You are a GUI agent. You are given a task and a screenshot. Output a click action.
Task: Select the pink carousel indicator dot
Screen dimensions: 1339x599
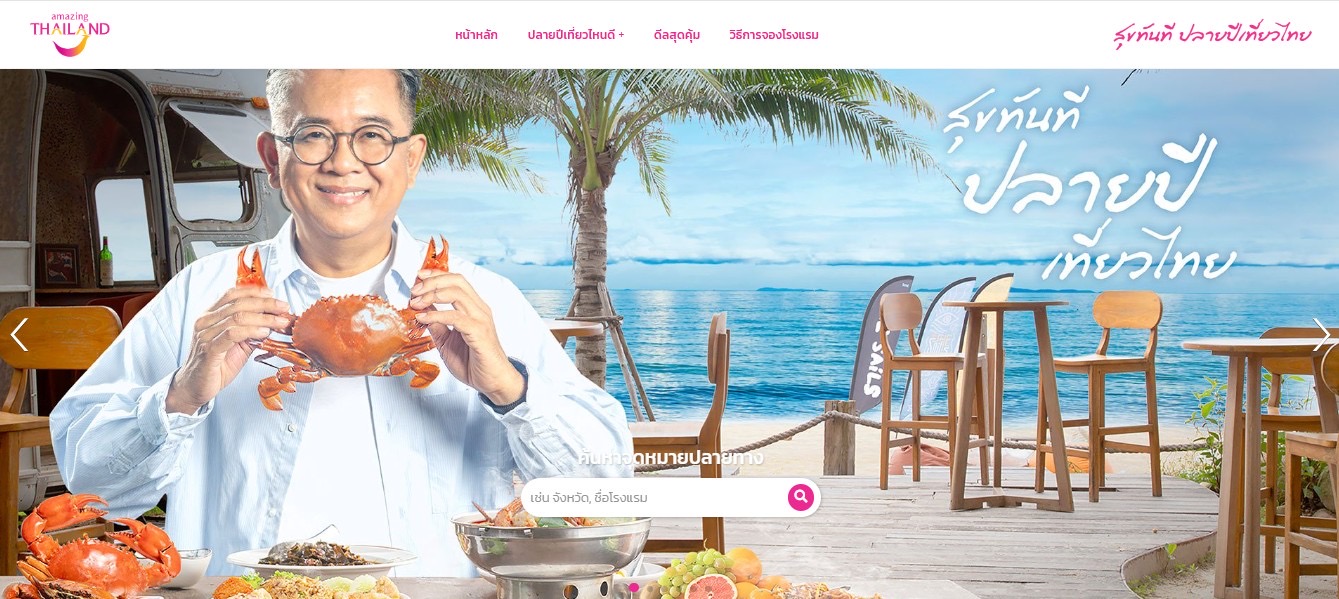(634, 587)
